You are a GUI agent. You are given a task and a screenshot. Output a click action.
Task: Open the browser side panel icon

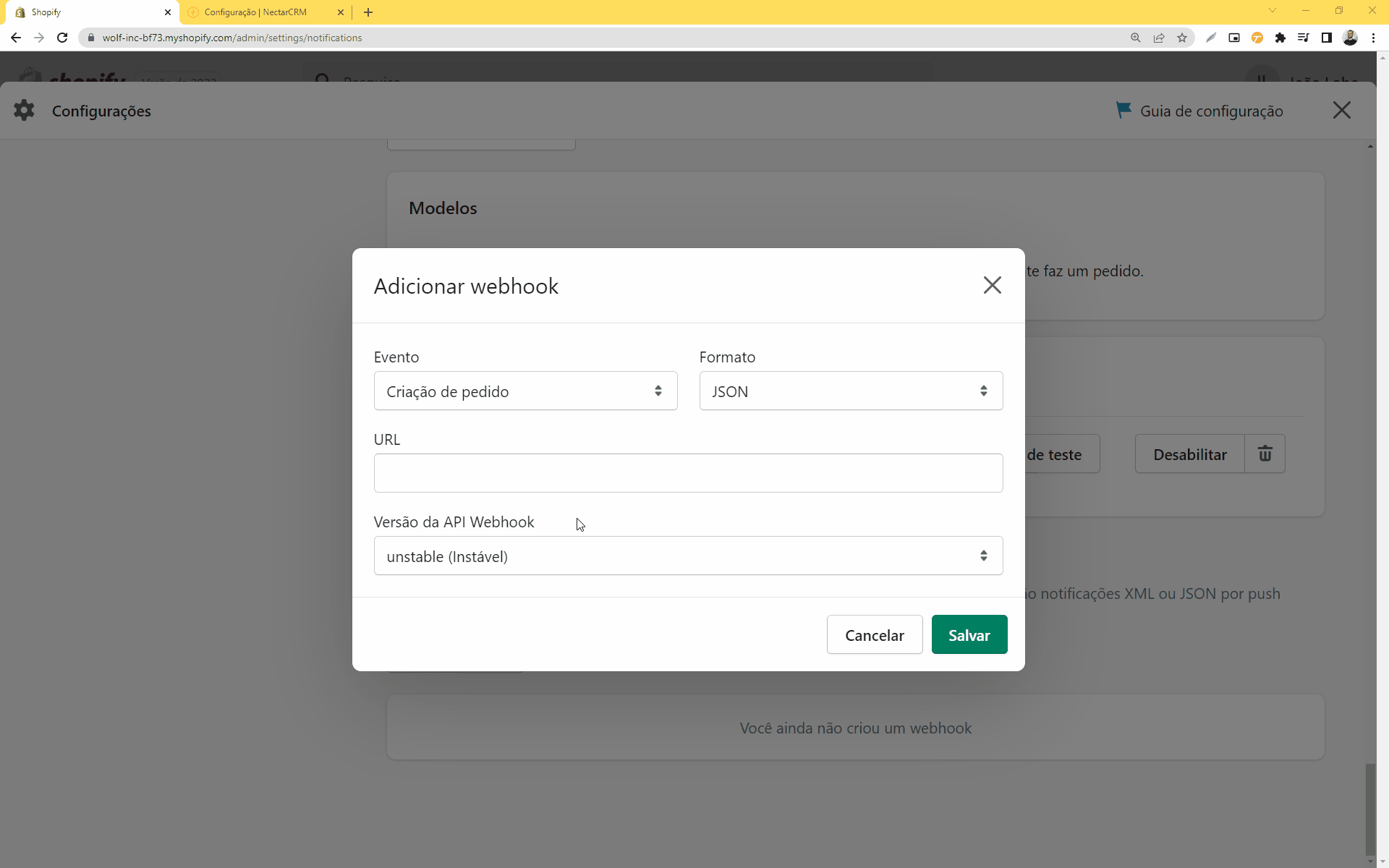[x=1327, y=38]
